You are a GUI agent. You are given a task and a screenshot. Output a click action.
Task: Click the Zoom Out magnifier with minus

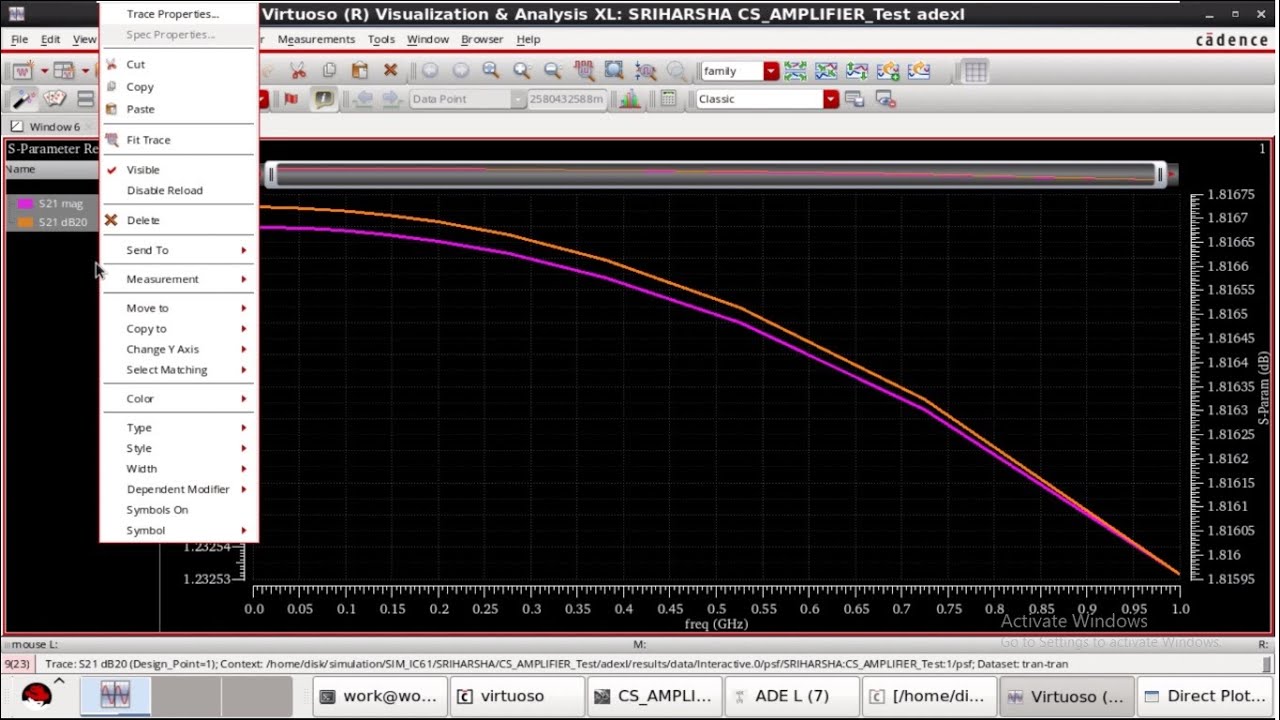[552, 71]
